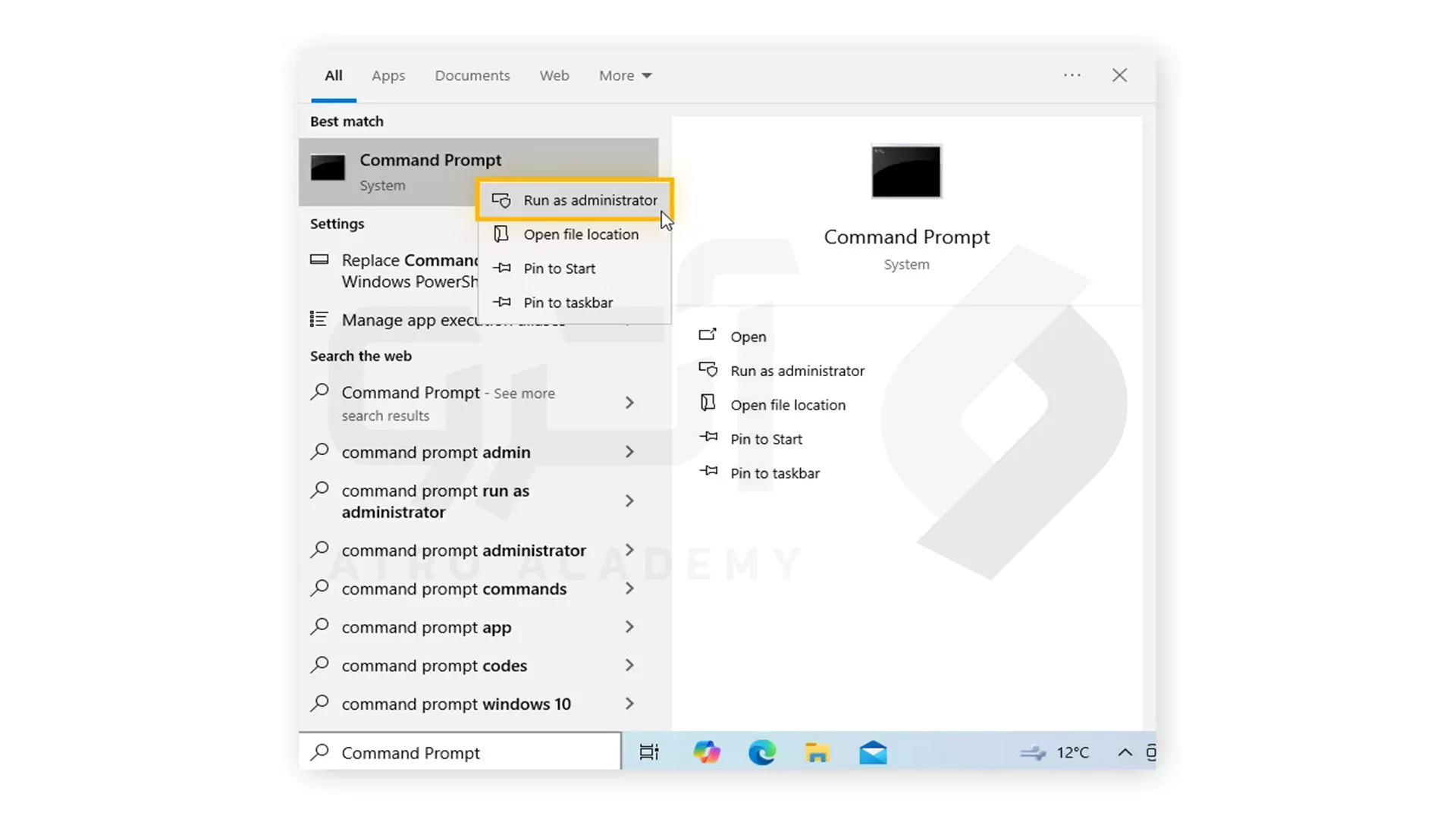
Task: Switch to the Apps tab
Action: 388,75
